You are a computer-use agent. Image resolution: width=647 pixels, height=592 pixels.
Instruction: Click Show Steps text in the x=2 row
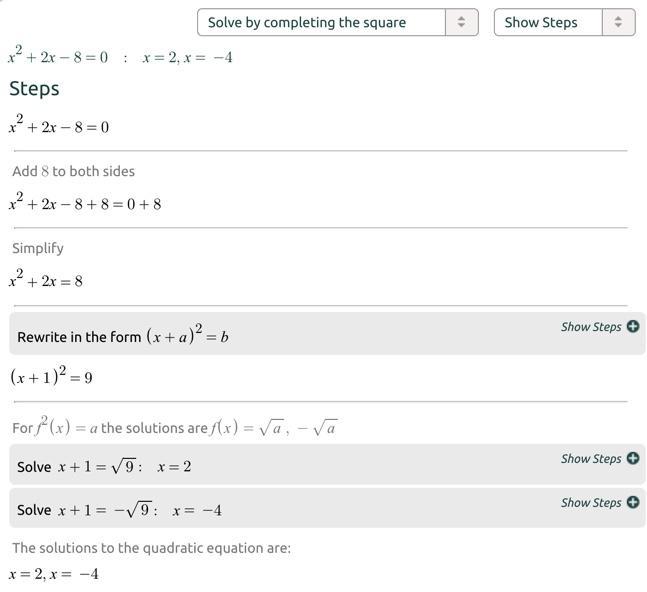click(x=591, y=459)
